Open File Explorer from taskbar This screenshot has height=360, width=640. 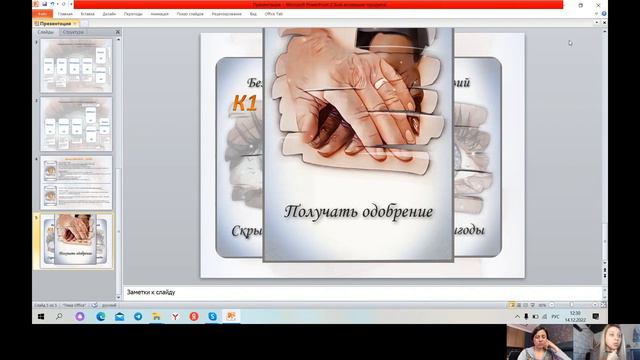tap(156, 316)
